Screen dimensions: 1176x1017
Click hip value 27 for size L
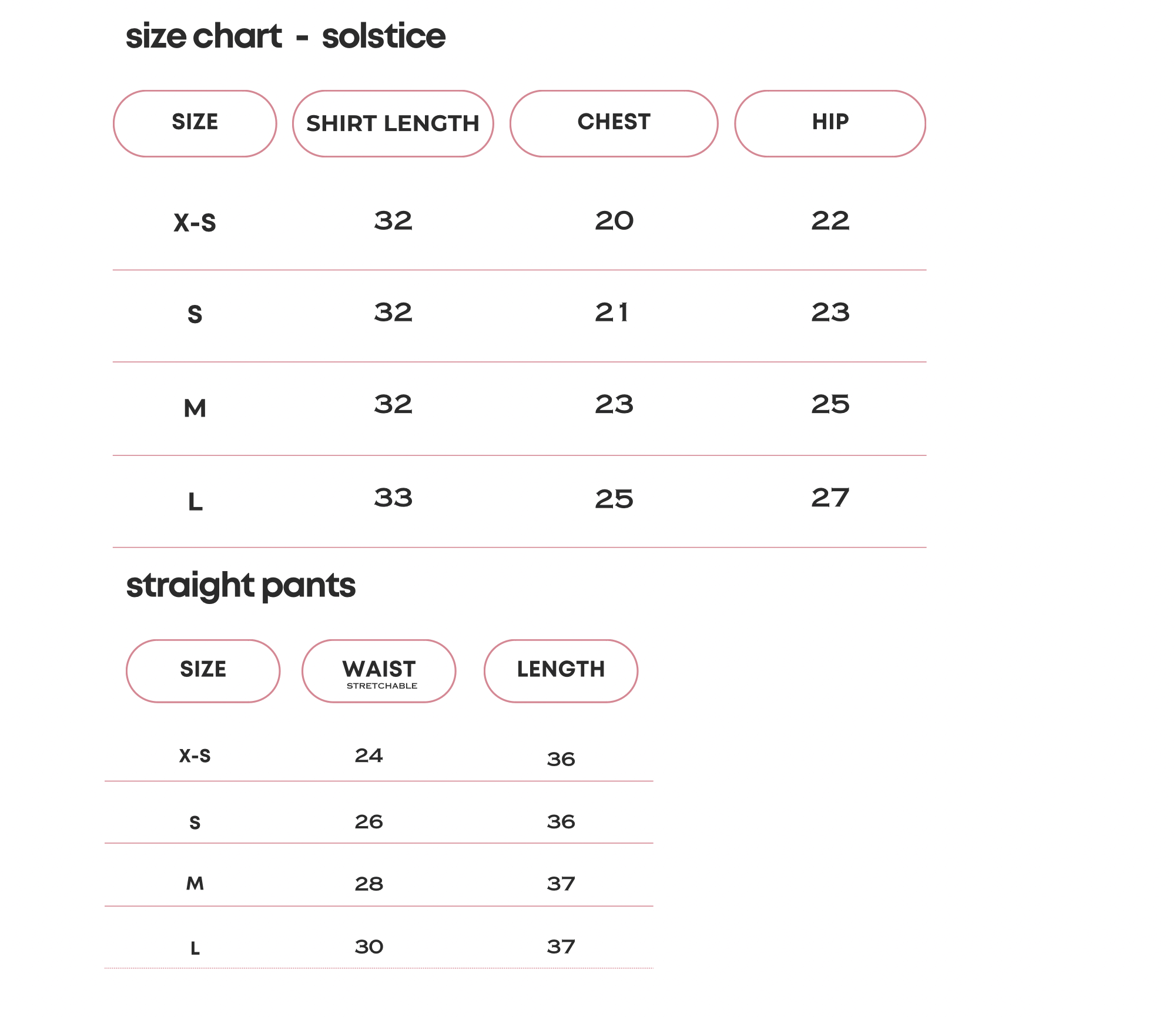pos(830,498)
